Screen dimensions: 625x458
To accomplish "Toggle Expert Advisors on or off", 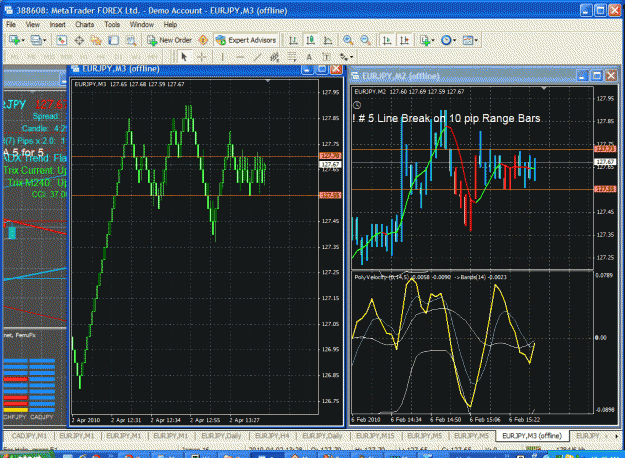I will pyautogui.click(x=246, y=40).
